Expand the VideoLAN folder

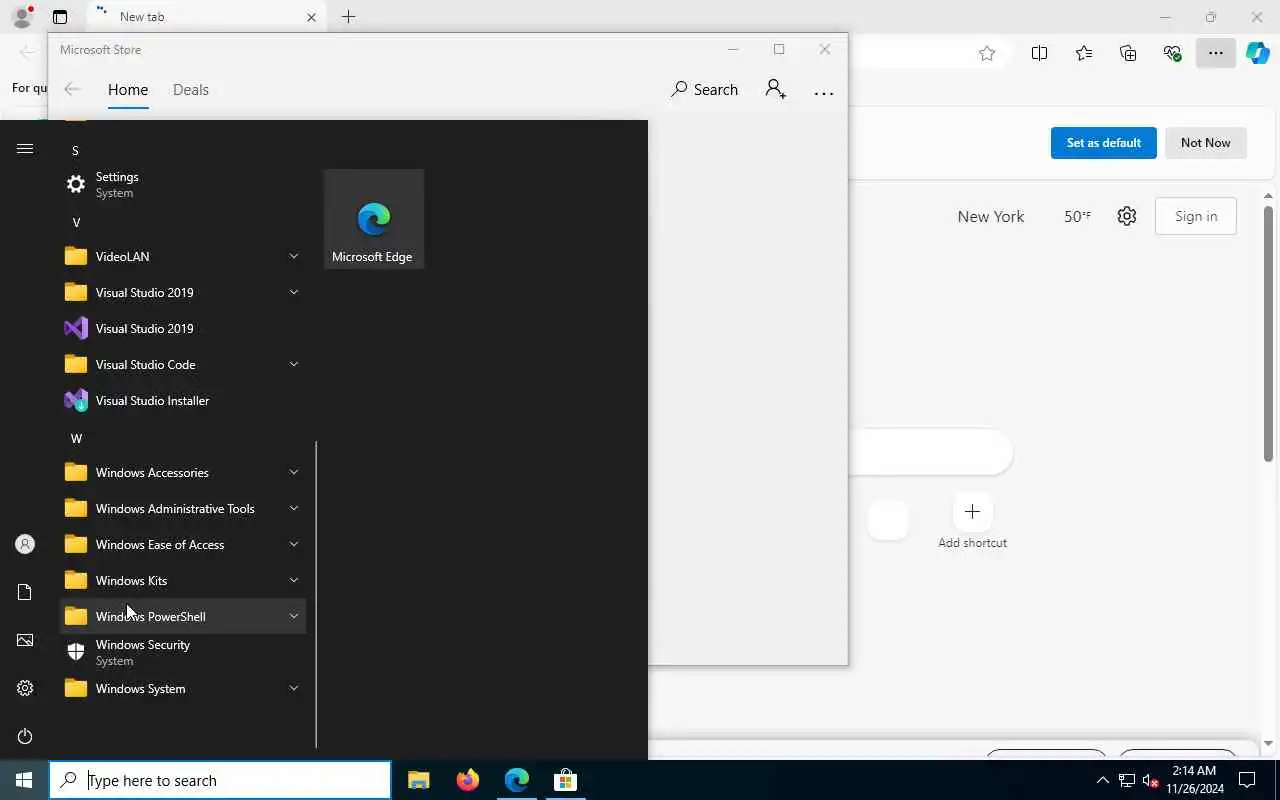pos(183,256)
